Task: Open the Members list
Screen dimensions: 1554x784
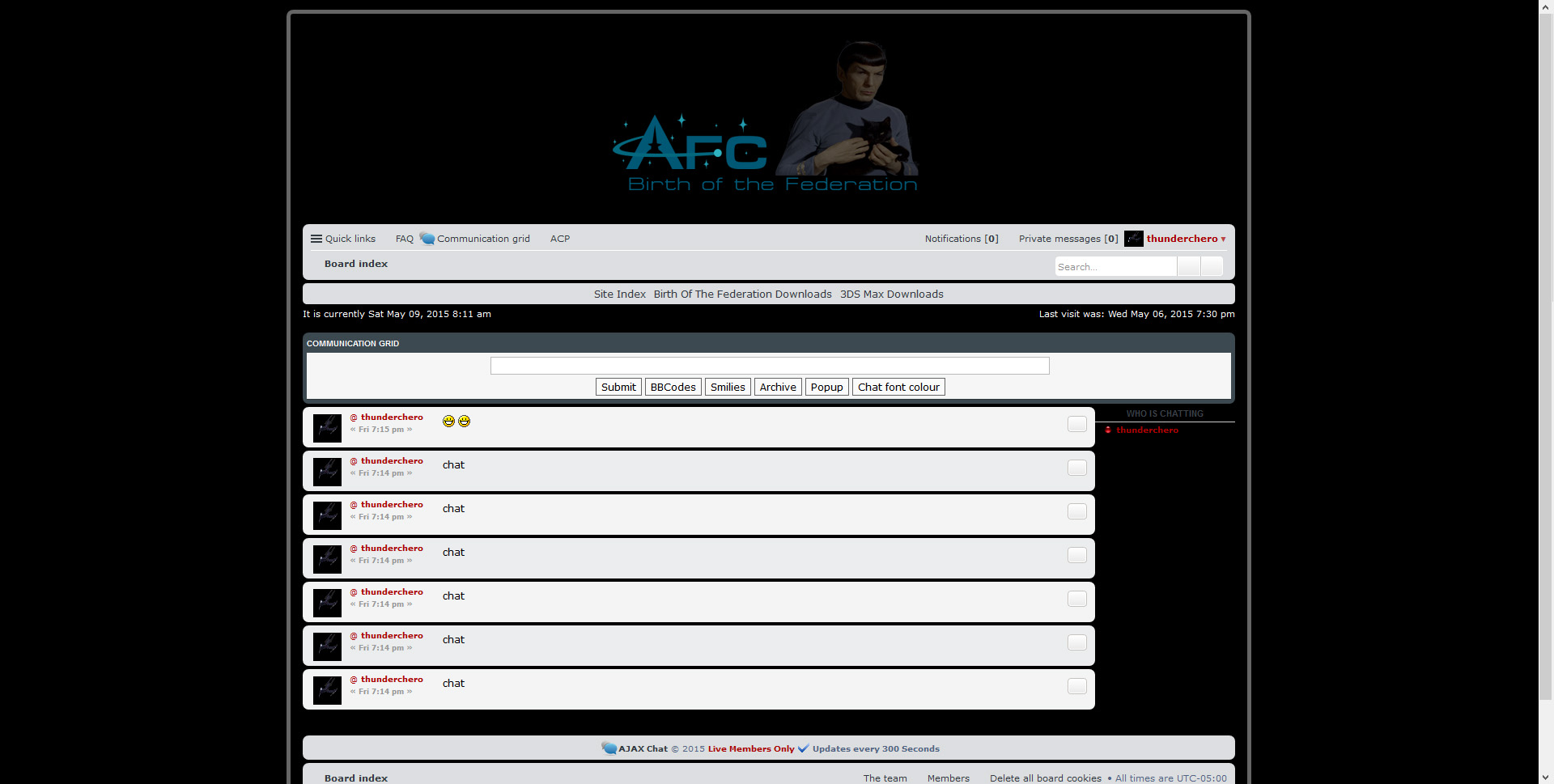Action: [948, 778]
